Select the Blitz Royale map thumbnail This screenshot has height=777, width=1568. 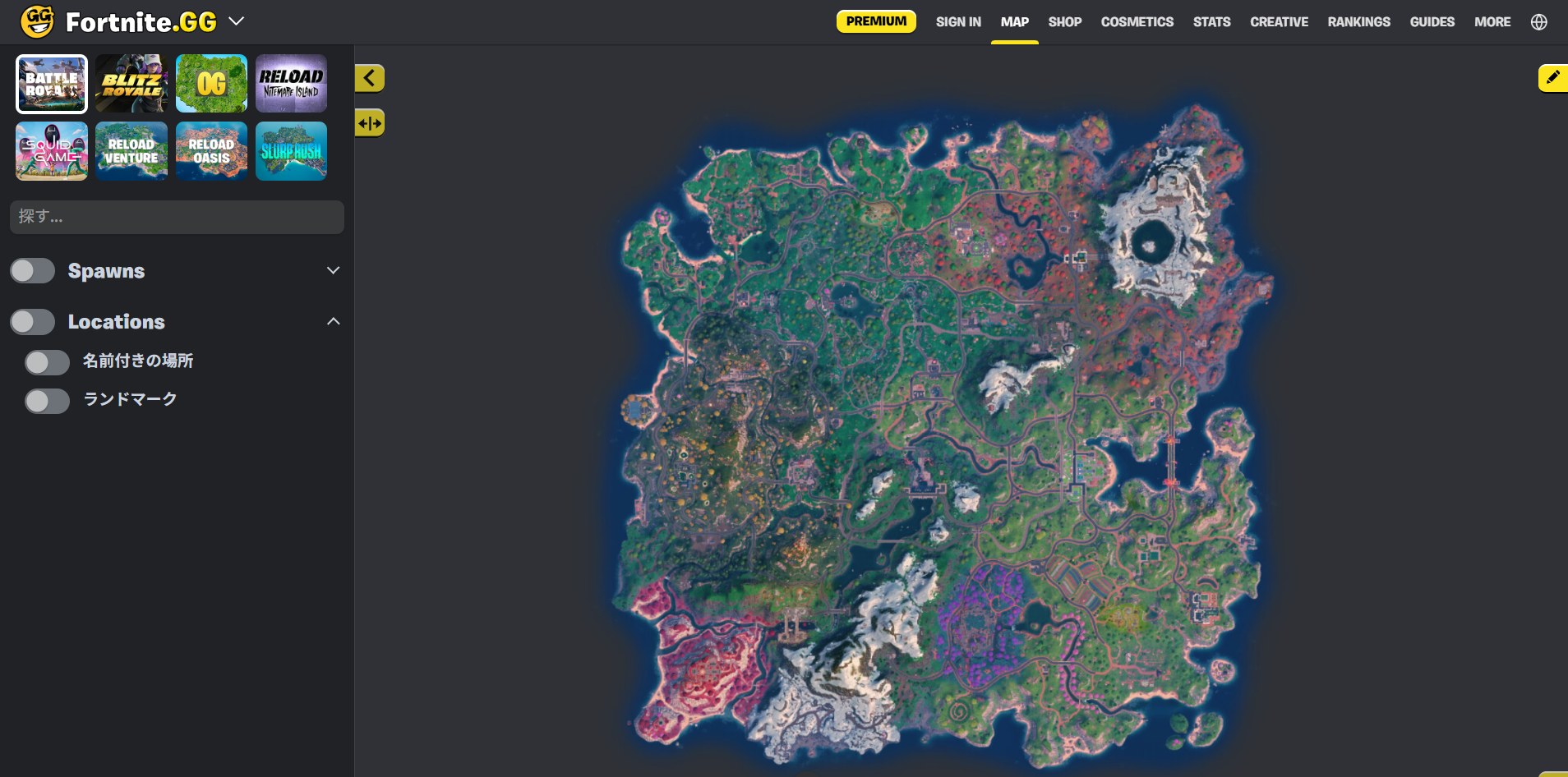[x=131, y=84]
